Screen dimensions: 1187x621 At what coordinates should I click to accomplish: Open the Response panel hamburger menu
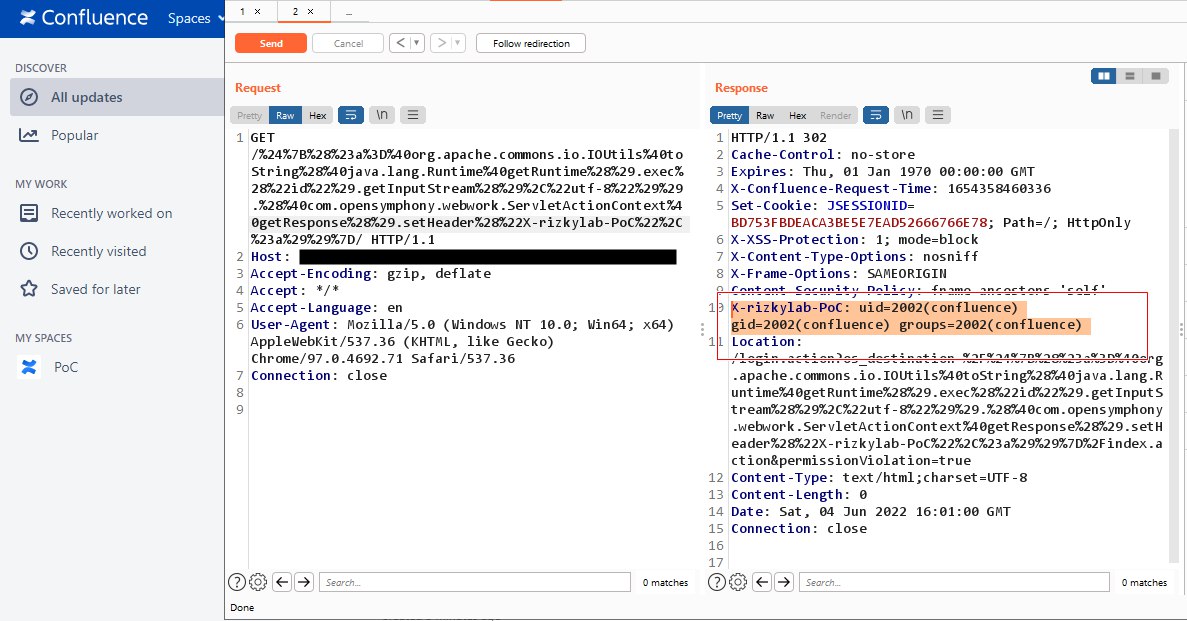pos(937,115)
